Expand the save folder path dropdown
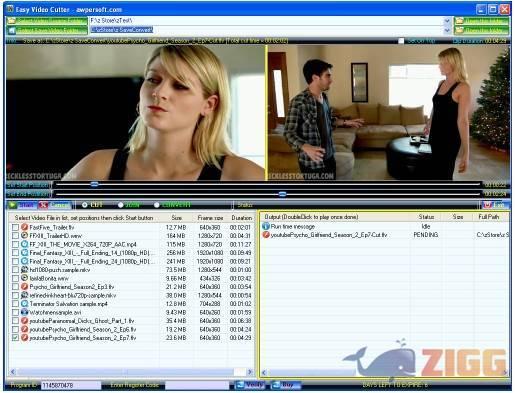Image resolution: width=515 pixels, height=393 pixels. tap(447, 30)
